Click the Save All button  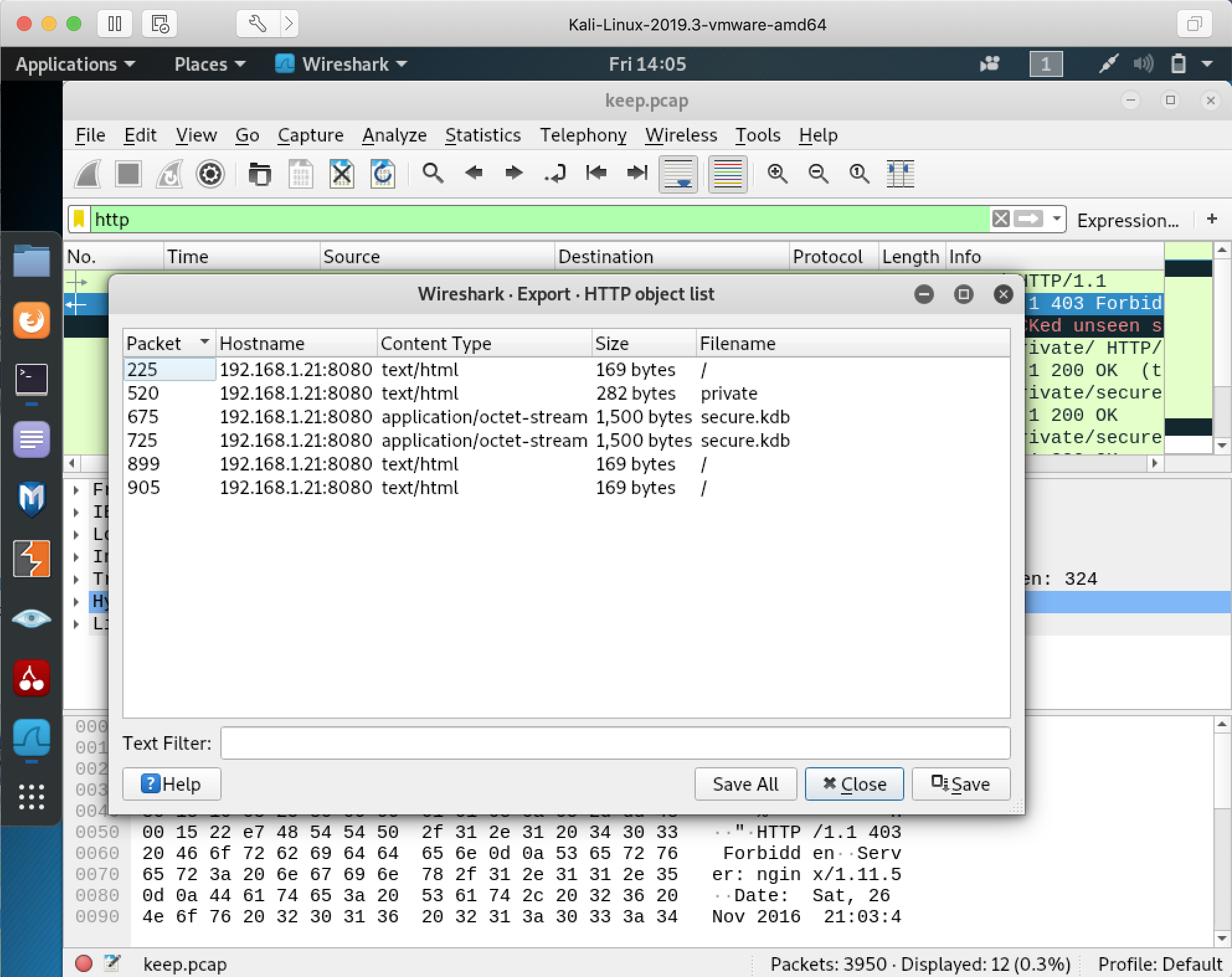[745, 784]
